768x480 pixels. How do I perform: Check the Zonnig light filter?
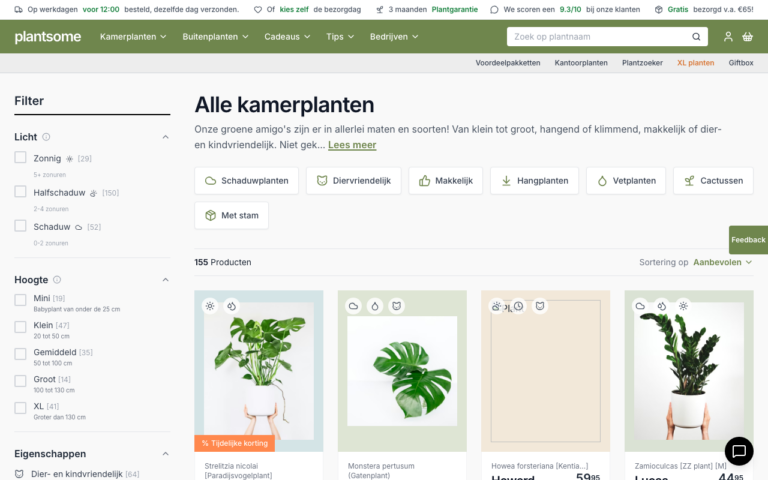pos(20,157)
